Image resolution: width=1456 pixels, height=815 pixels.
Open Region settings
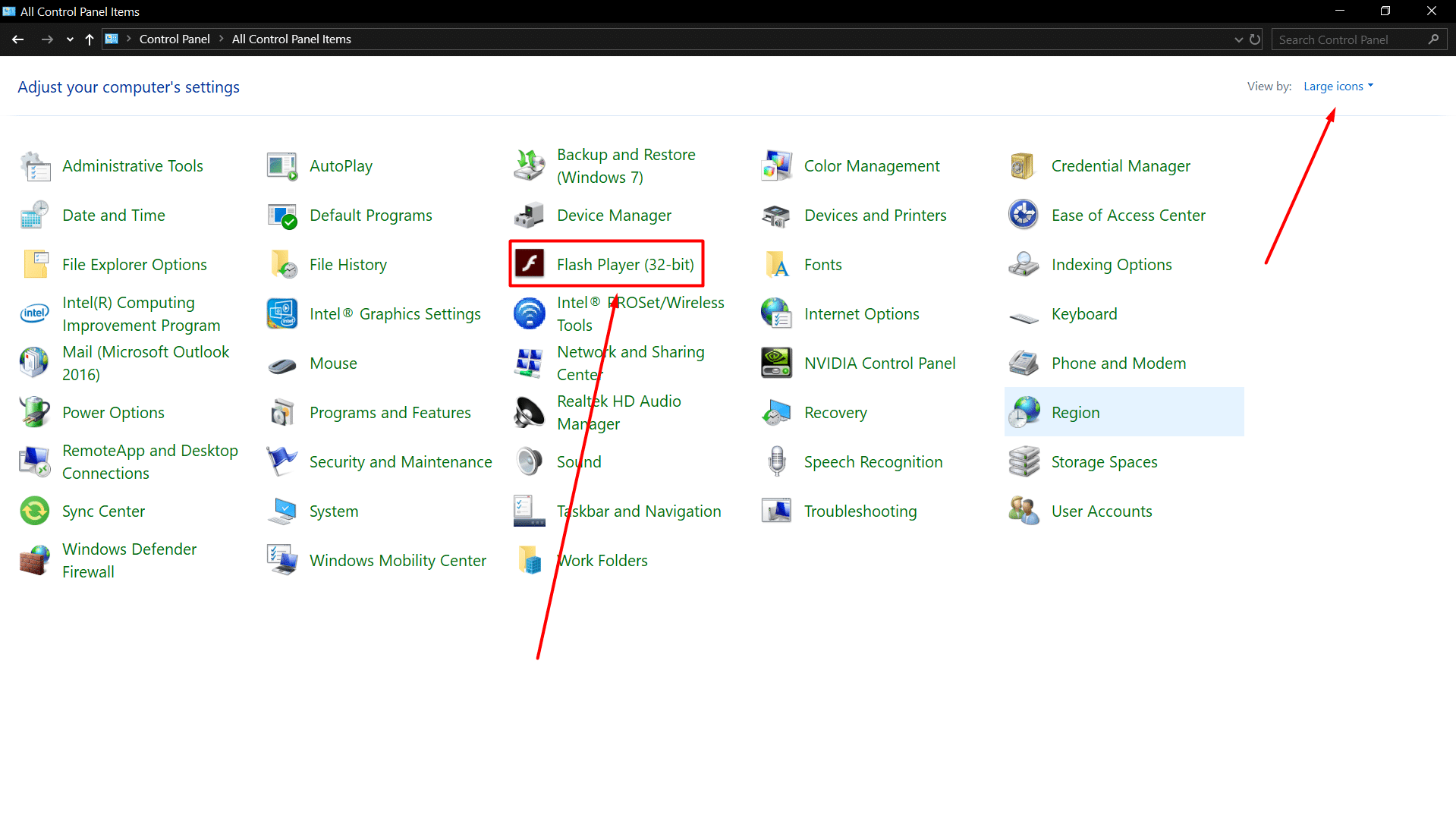(x=1075, y=412)
